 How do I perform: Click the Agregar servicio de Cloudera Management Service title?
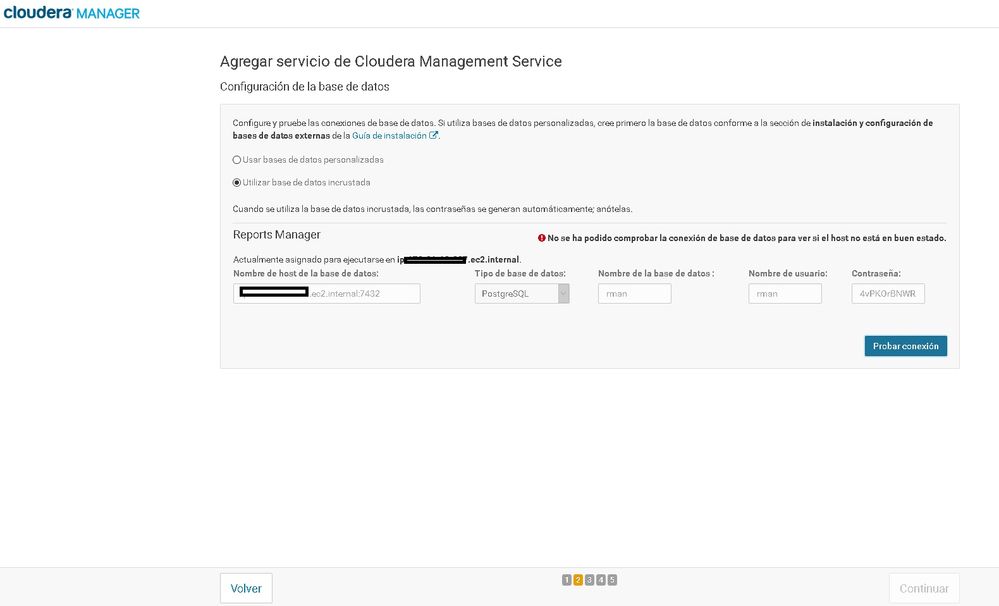tap(391, 61)
